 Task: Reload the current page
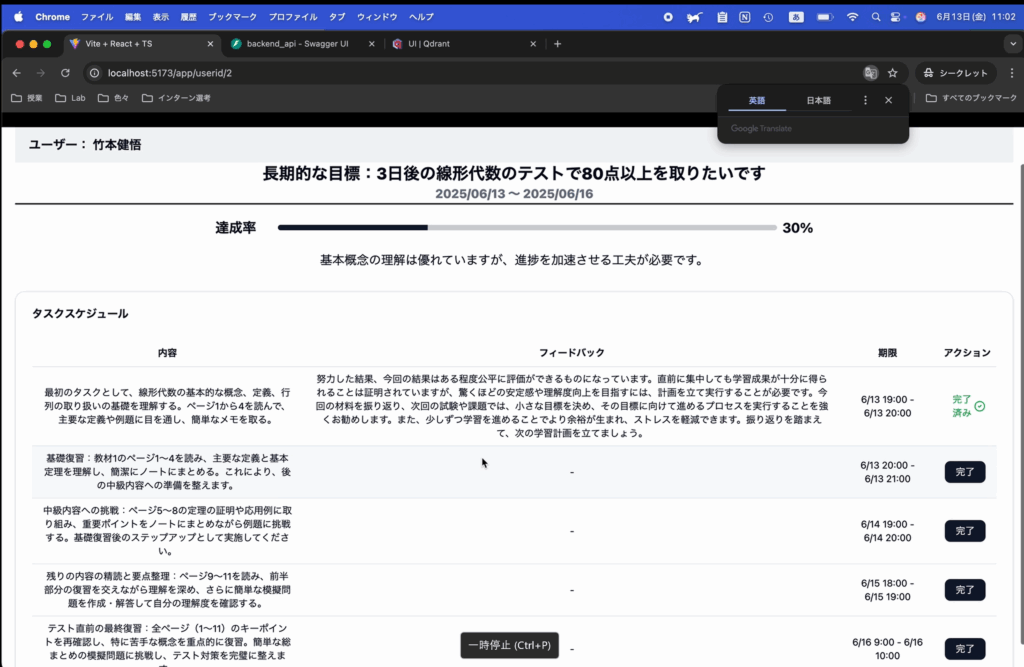tap(65, 73)
